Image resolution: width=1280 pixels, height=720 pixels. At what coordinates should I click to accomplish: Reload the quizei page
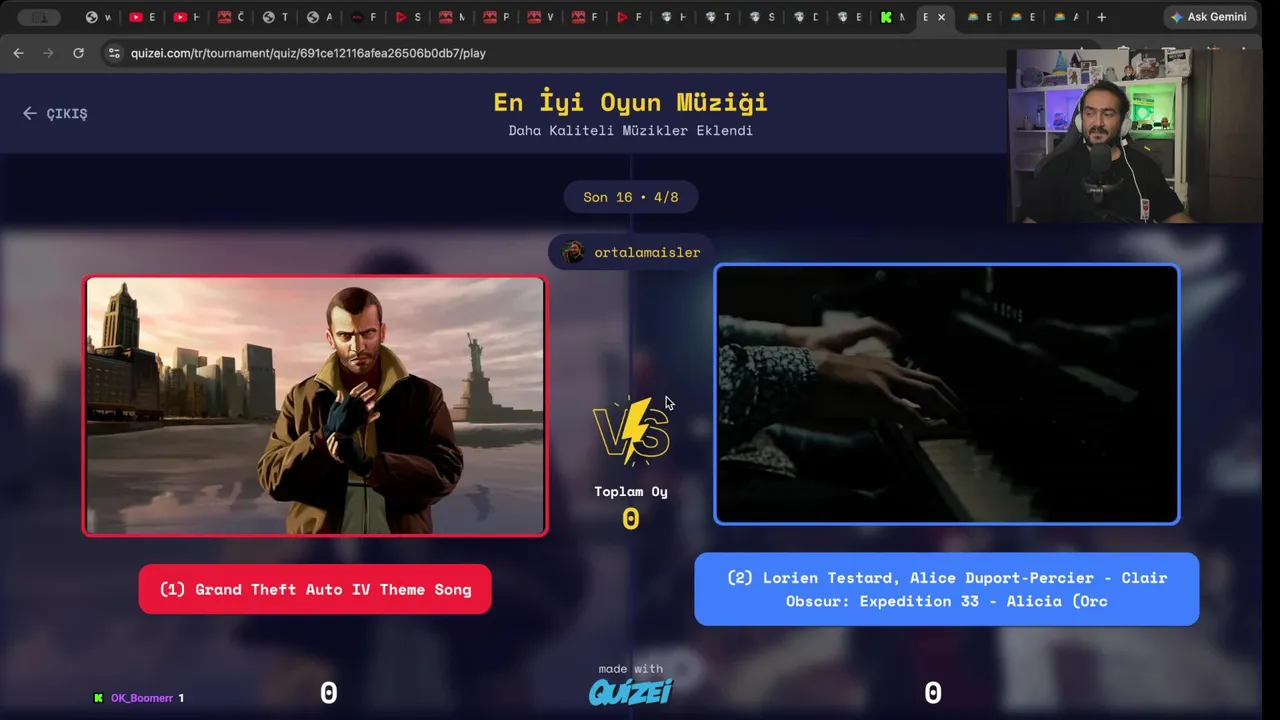(78, 53)
